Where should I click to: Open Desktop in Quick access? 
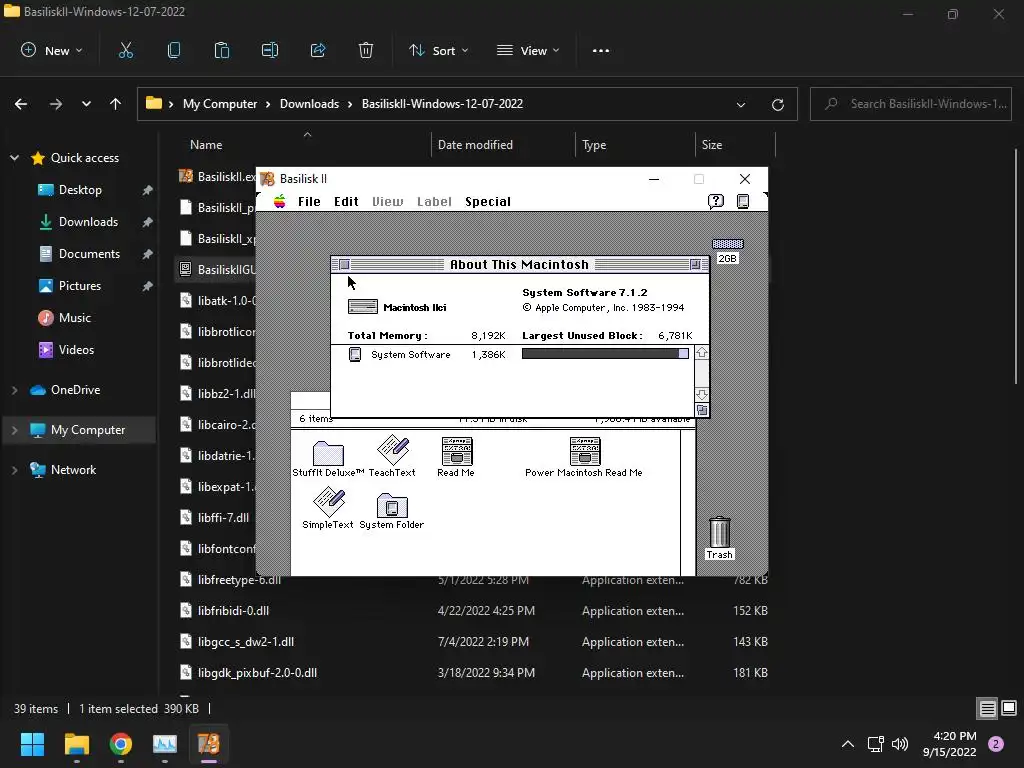pyautogui.click(x=80, y=190)
